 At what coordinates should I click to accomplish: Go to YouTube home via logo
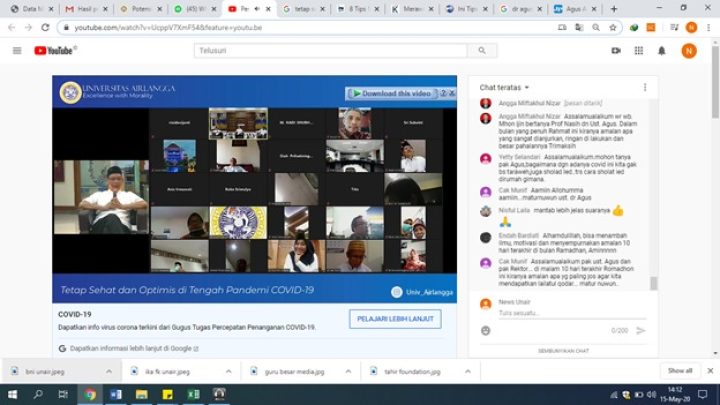click(x=55, y=51)
